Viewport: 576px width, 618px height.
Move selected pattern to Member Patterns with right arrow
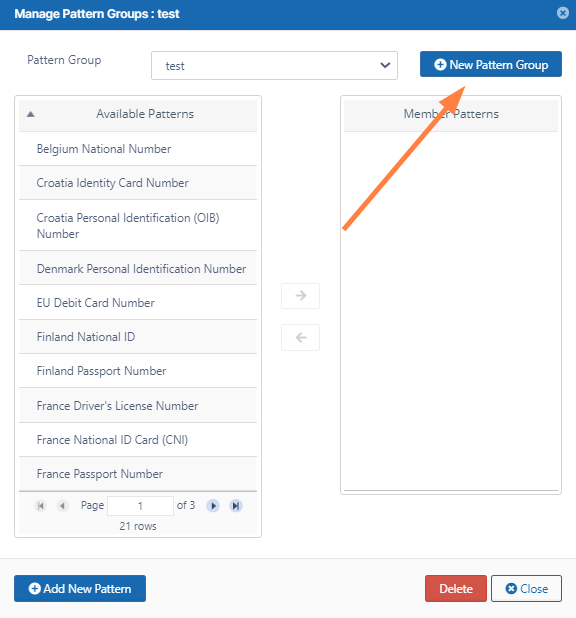pyautogui.click(x=300, y=296)
